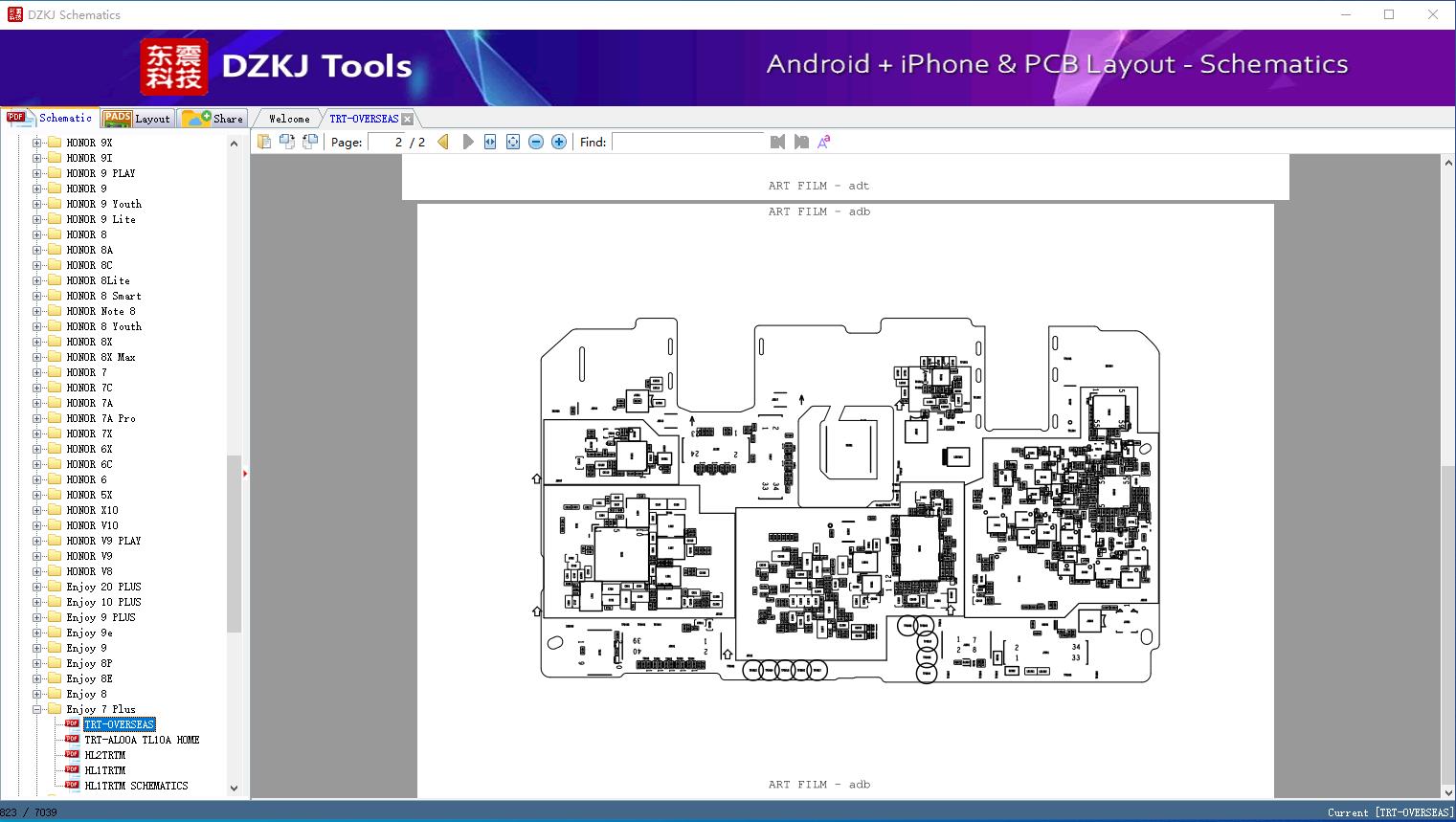Expand the Enjoy 8 folder
The image size is (1456, 822).
pos(37,694)
